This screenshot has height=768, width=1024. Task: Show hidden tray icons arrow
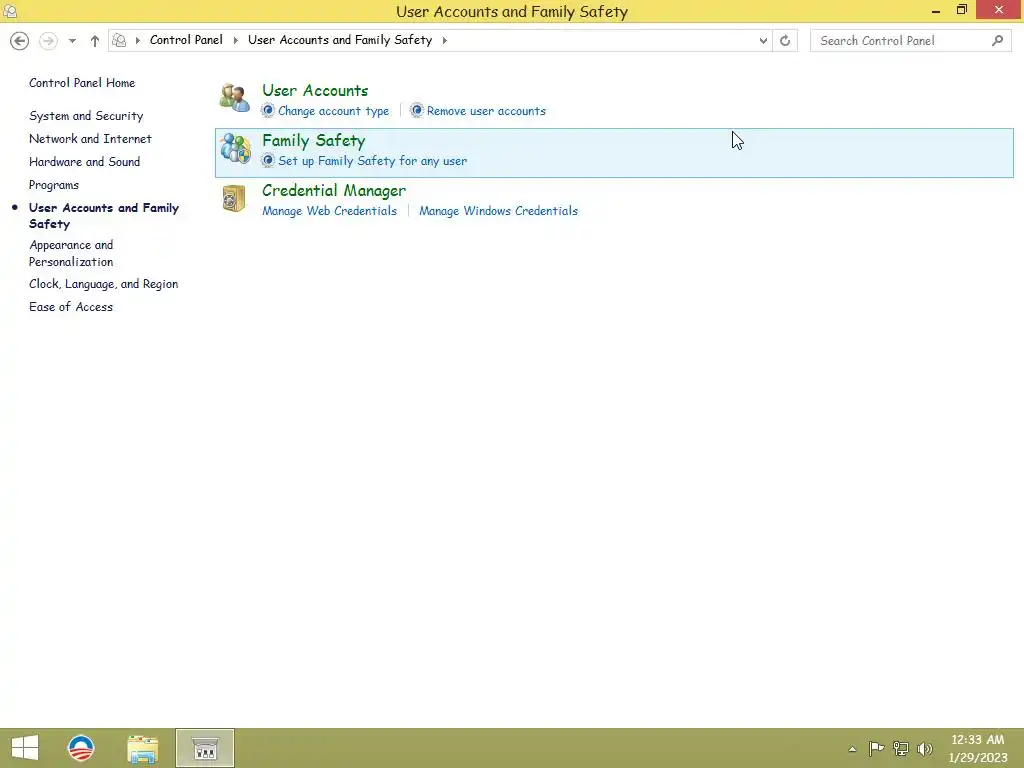852,749
